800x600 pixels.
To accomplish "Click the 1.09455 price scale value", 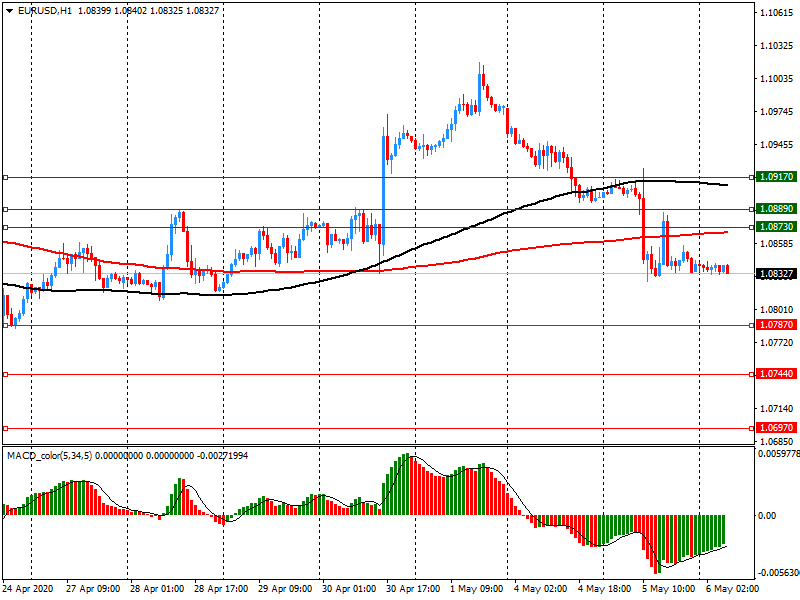I will pyautogui.click(x=777, y=145).
